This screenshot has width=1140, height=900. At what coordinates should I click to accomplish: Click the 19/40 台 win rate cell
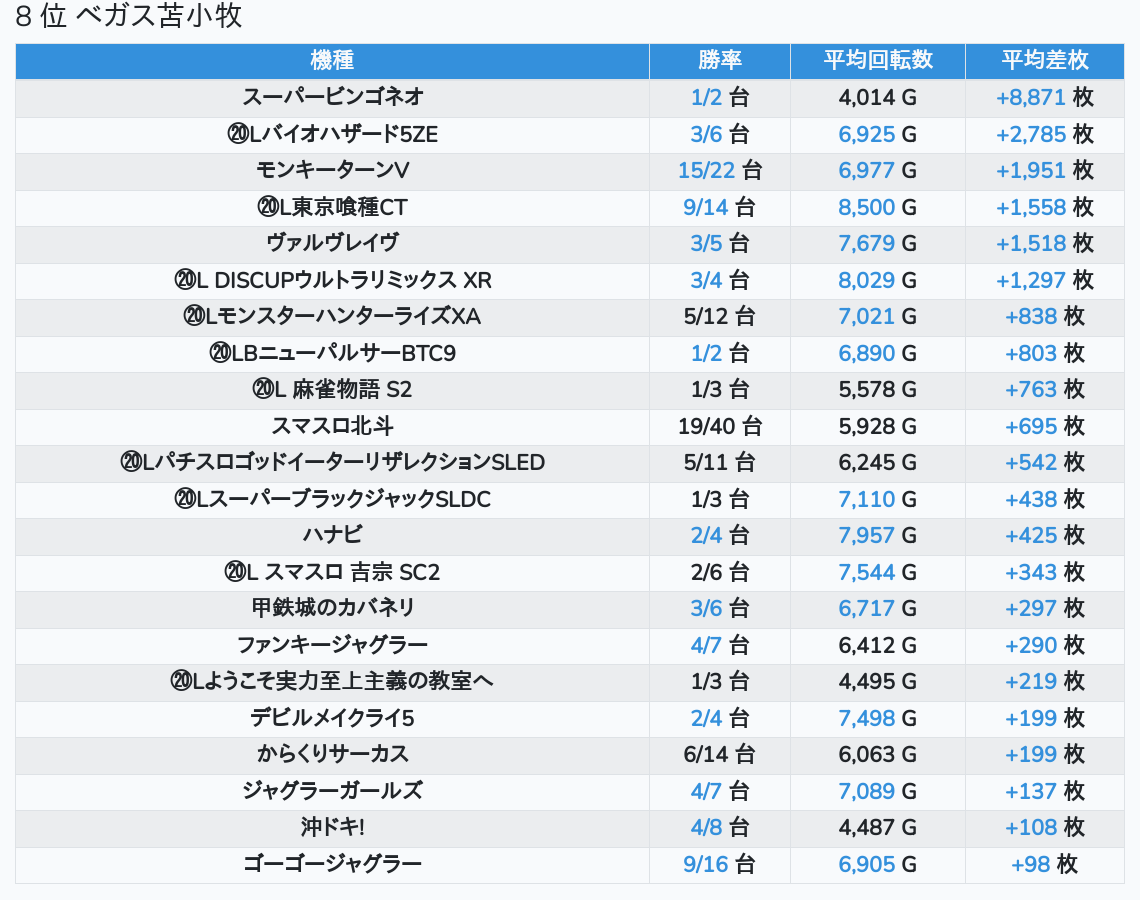click(720, 427)
